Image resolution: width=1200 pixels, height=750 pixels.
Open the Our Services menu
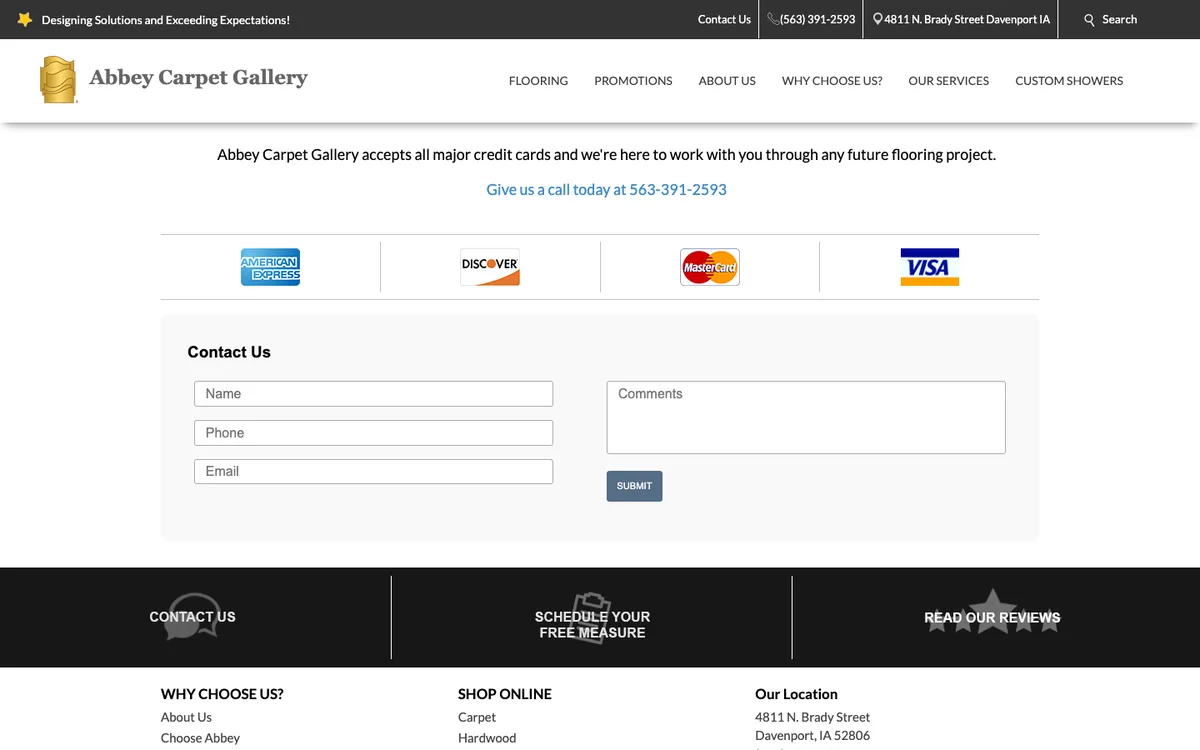(x=948, y=81)
